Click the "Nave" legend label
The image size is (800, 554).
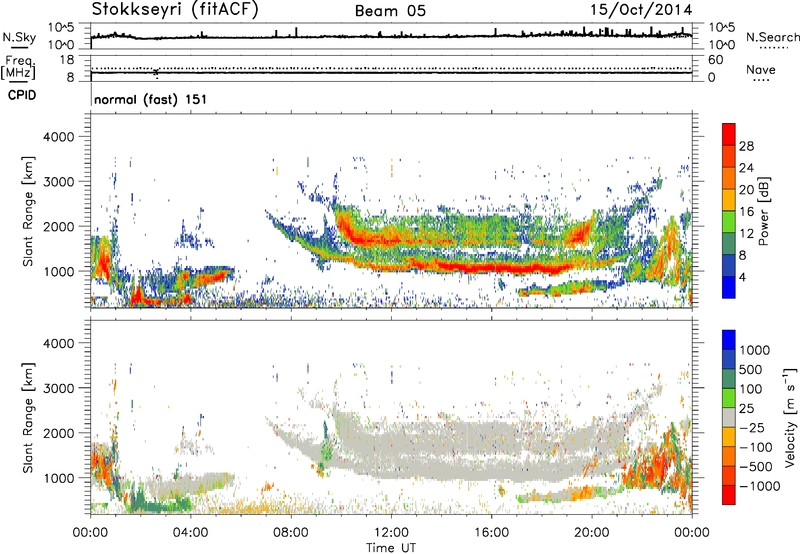click(x=760, y=70)
